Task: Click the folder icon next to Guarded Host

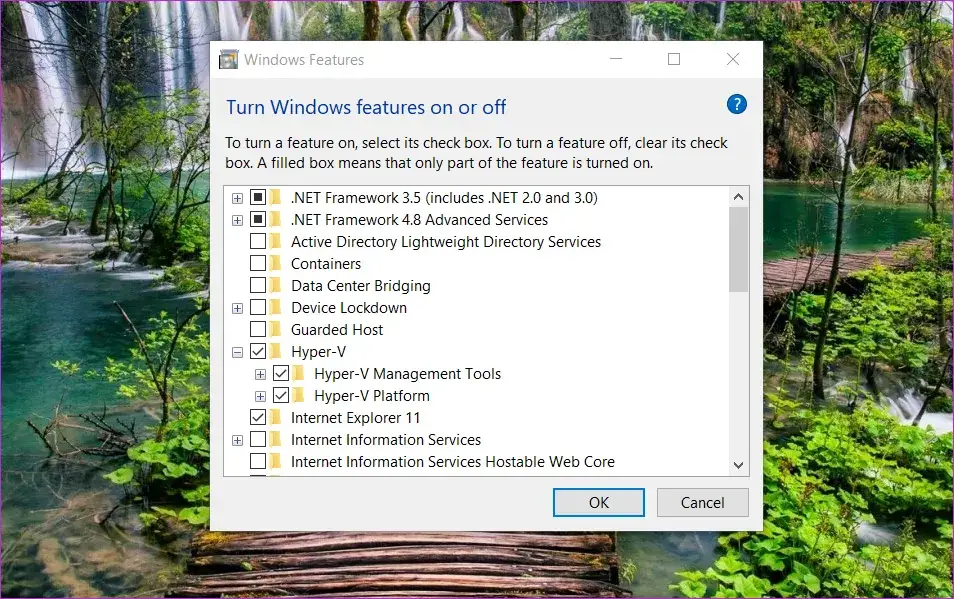Action: click(276, 330)
